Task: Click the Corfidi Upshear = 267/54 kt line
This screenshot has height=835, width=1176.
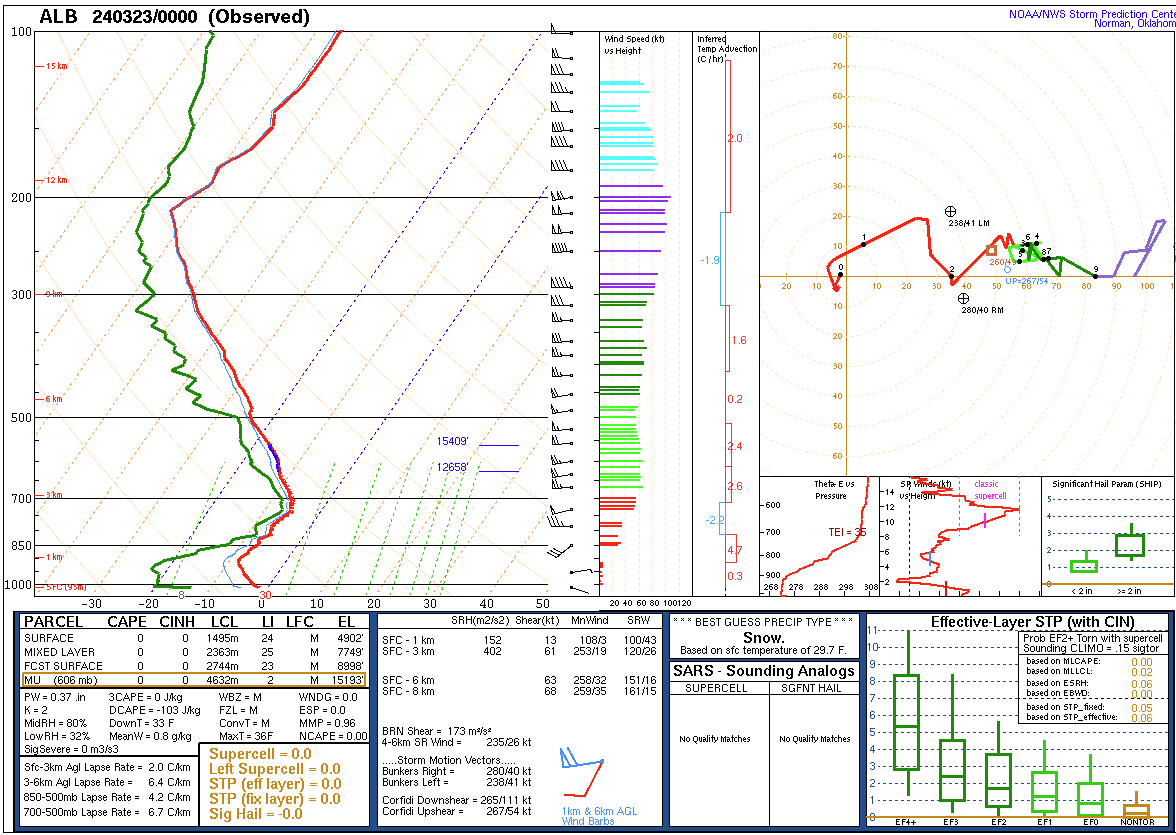Action: pyautogui.click(x=456, y=812)
